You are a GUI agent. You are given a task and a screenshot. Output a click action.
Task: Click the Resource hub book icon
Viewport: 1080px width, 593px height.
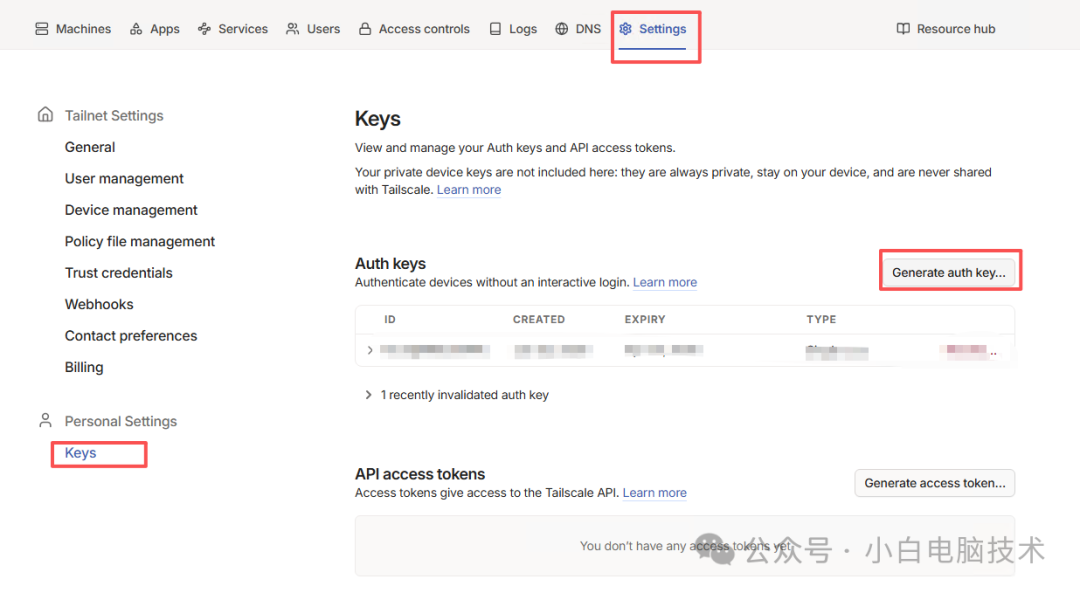point(903,29)
